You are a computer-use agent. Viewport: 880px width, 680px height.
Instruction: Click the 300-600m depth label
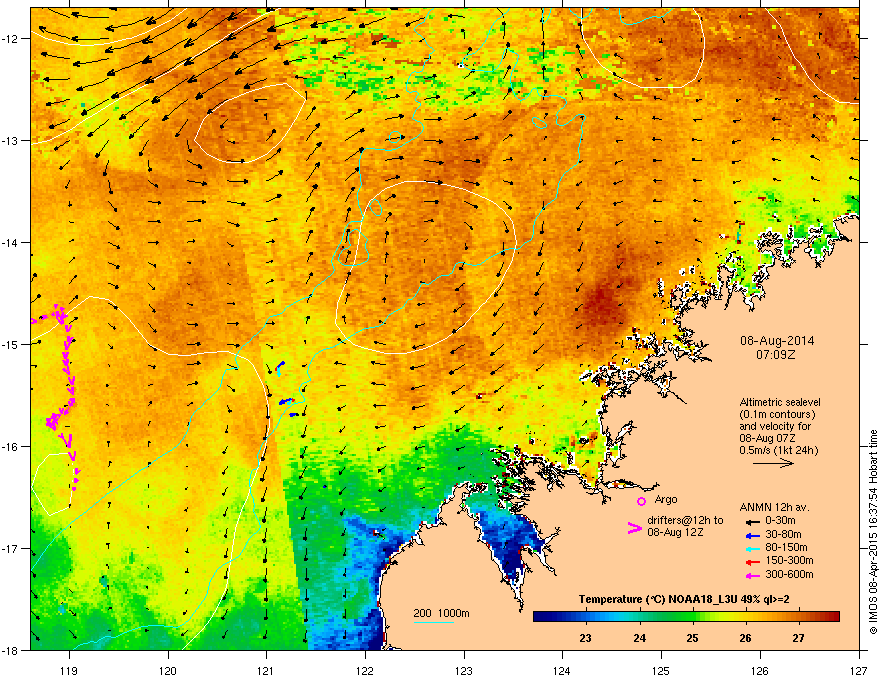[x=789, y=575]
